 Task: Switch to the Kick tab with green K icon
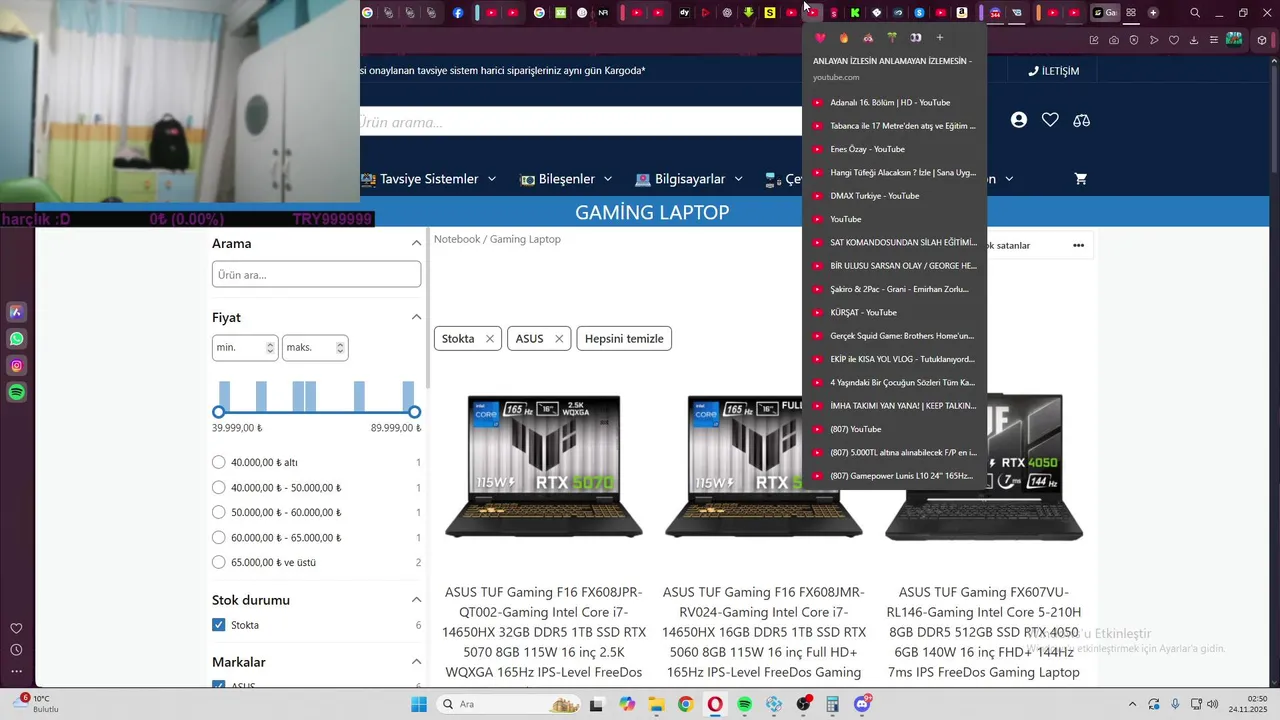855,13
